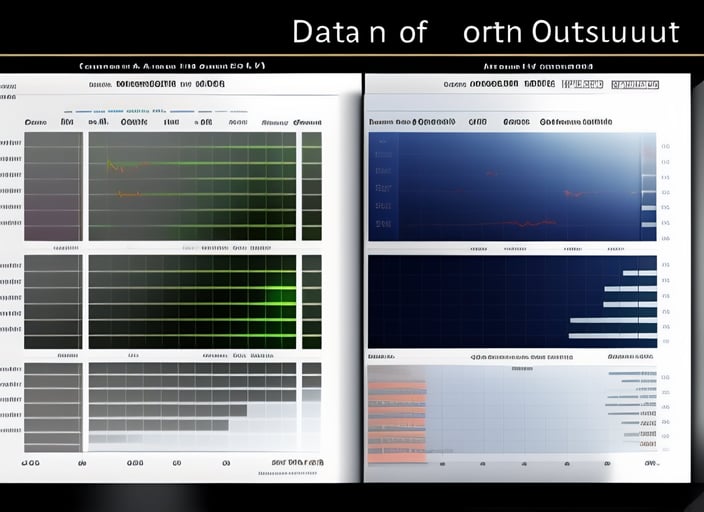The image size is (704, 512).
Task: Click the column header row above the blue chart
Action: tap(490, 122)
